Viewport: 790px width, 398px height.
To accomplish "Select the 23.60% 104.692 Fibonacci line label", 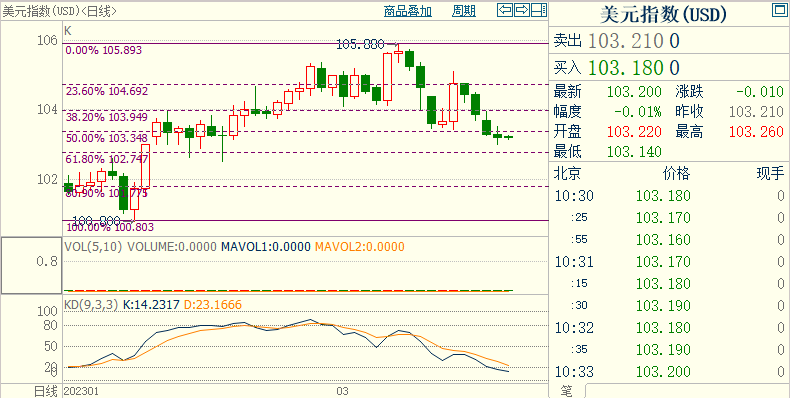I will click(x=107, y=91).
